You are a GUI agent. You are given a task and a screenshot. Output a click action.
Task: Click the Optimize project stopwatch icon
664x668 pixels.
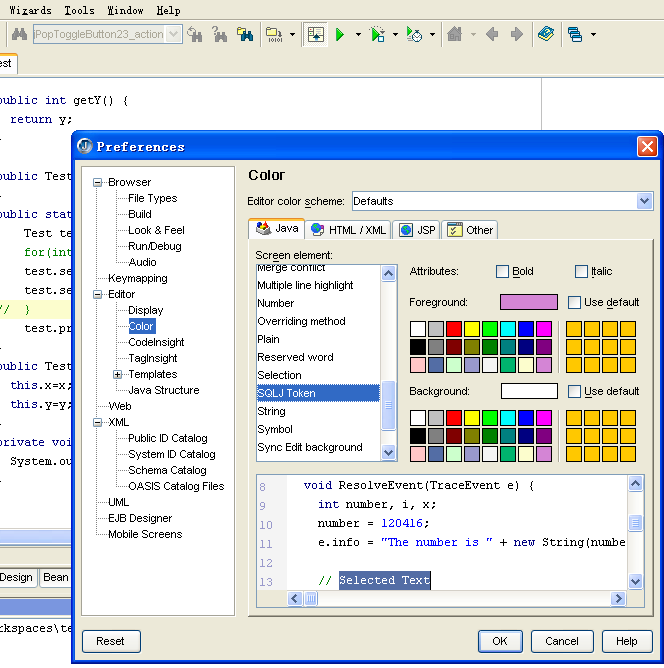tap(414, 35)
